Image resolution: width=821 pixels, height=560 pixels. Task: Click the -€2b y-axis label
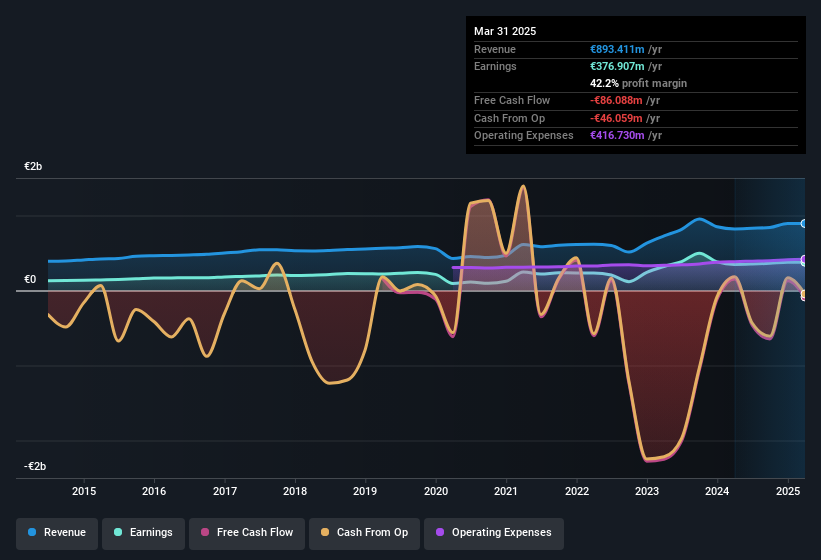[35, 466]
